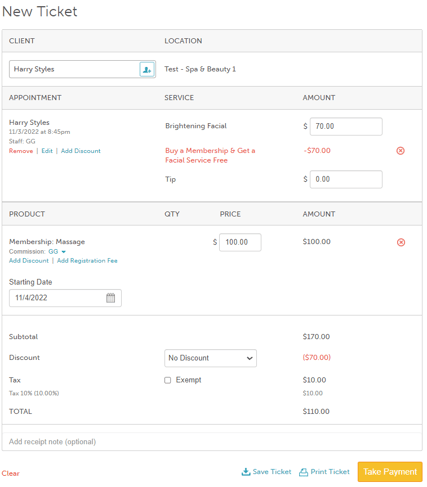The image size is (427, 487).
Task: Click the Print Ticket printer icon
Action: [x=303, y=472]
